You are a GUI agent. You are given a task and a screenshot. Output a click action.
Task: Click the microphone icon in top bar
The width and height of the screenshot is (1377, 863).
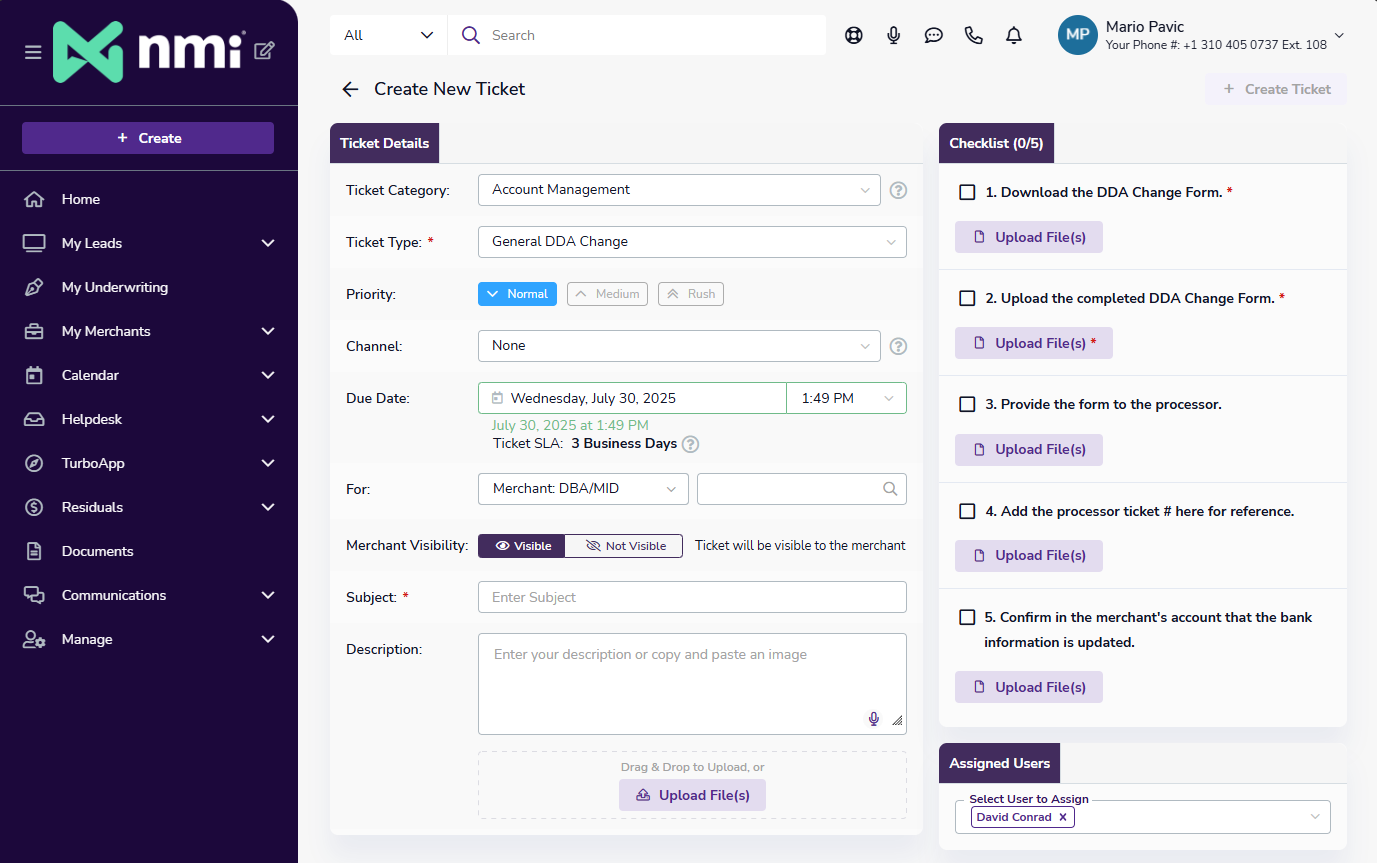point(894,35)
